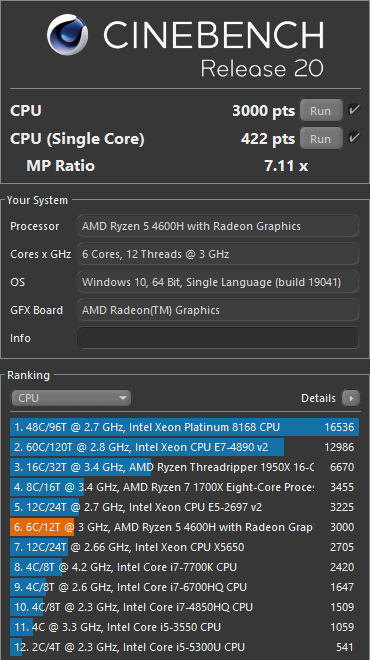Toggle the CPU test checkbox
Screen dimensions: 370x660
(x=354, y=110)
